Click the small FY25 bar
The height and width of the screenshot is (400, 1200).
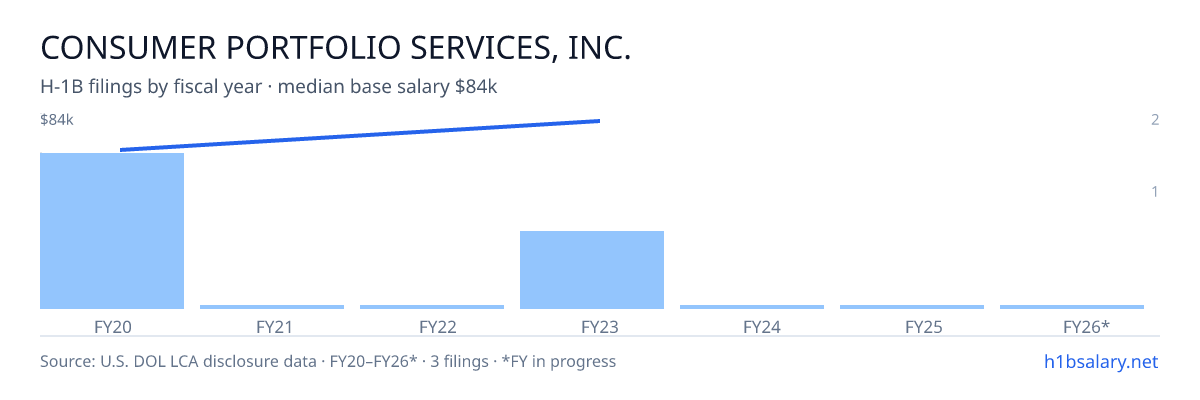point(912,307)
